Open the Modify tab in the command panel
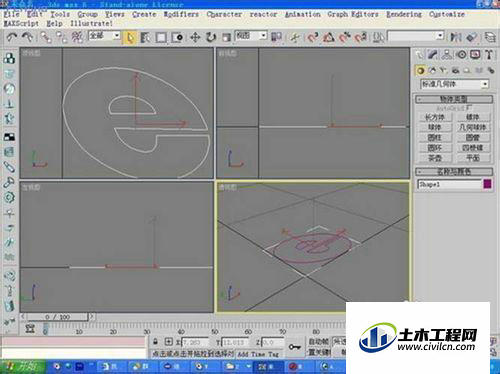 pyautogui.click(x=433, y=55)
